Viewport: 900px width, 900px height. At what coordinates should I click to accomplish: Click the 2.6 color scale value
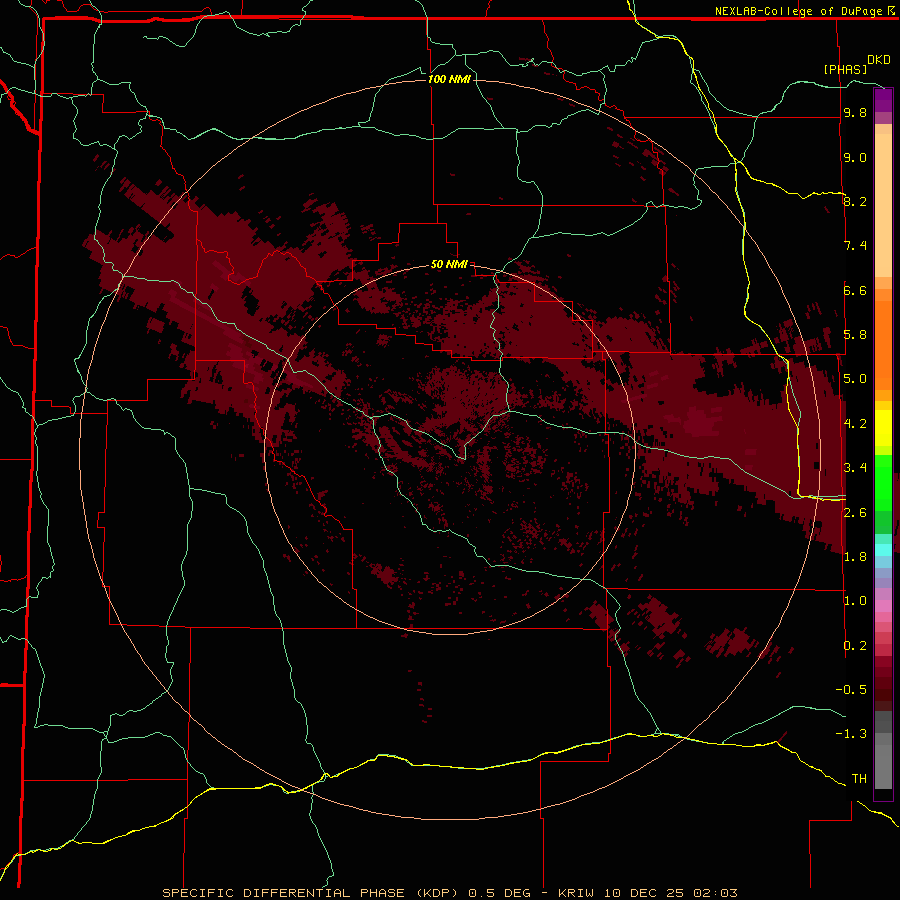[x=855, y=513]
